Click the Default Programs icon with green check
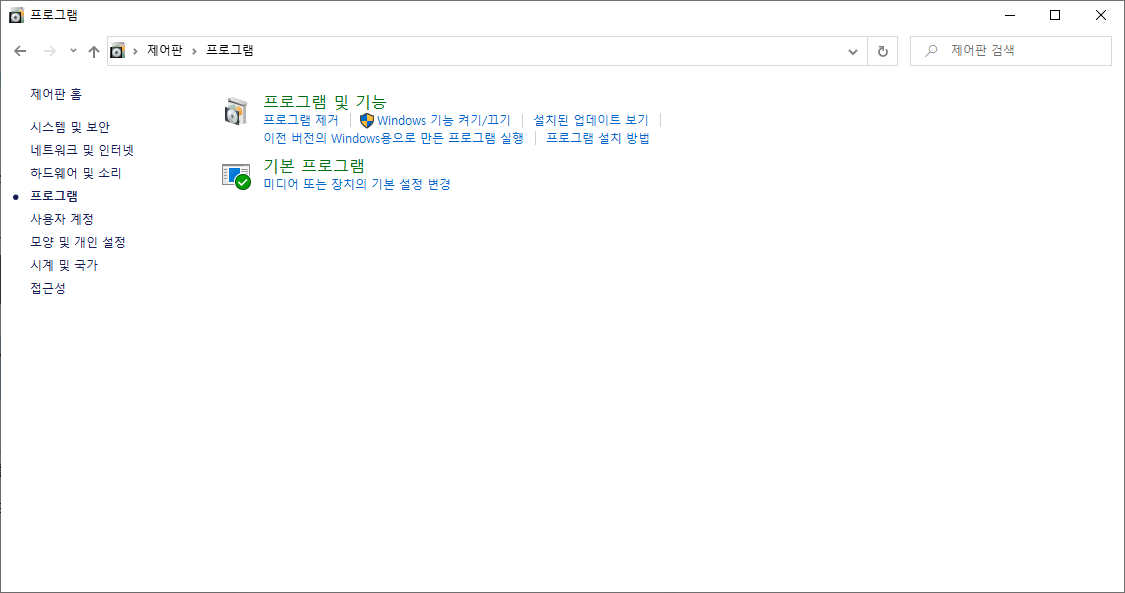The image size is (1125, 593). tap(236, 176)
